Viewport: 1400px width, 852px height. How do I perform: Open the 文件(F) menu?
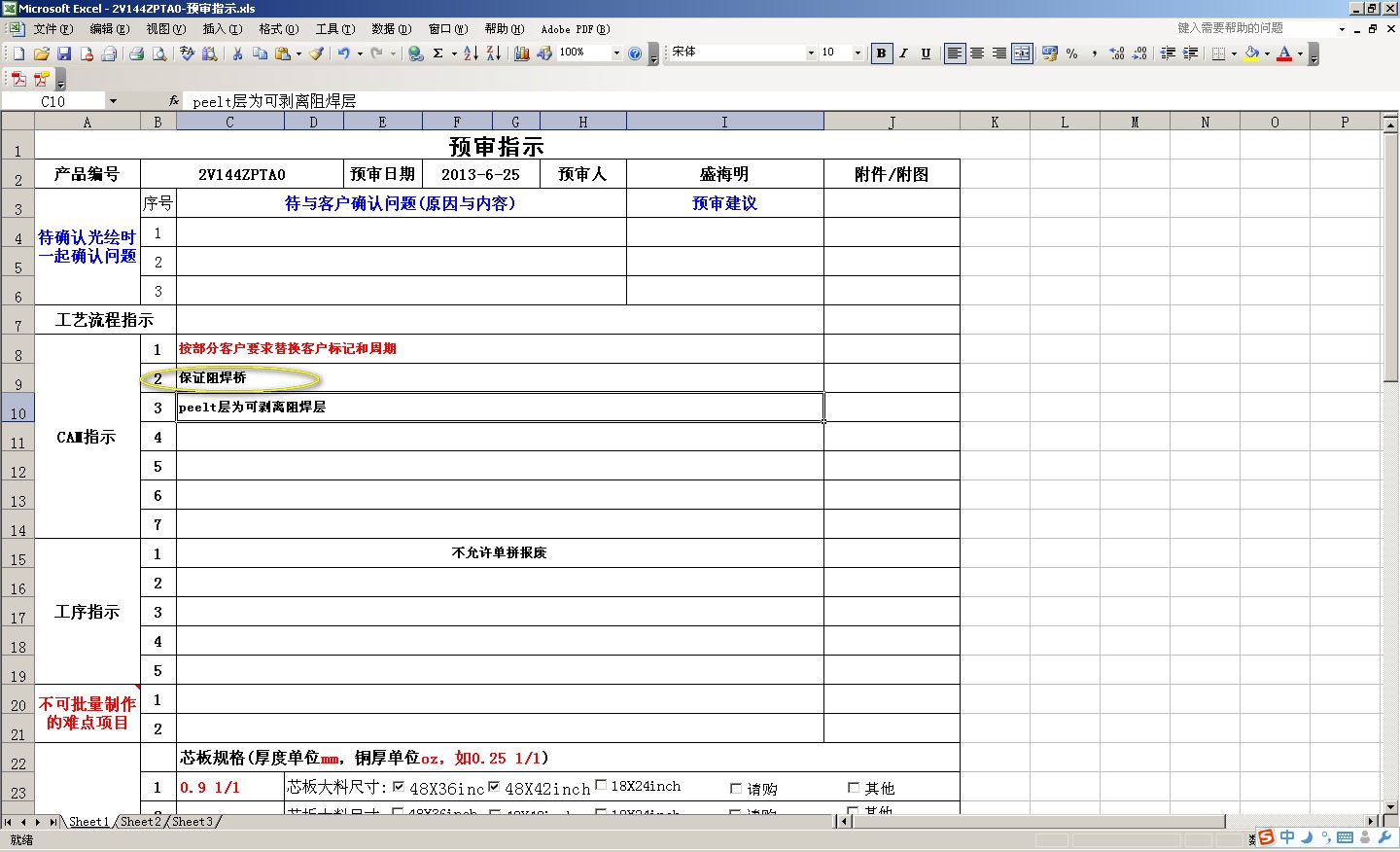(x=53, y=29)
